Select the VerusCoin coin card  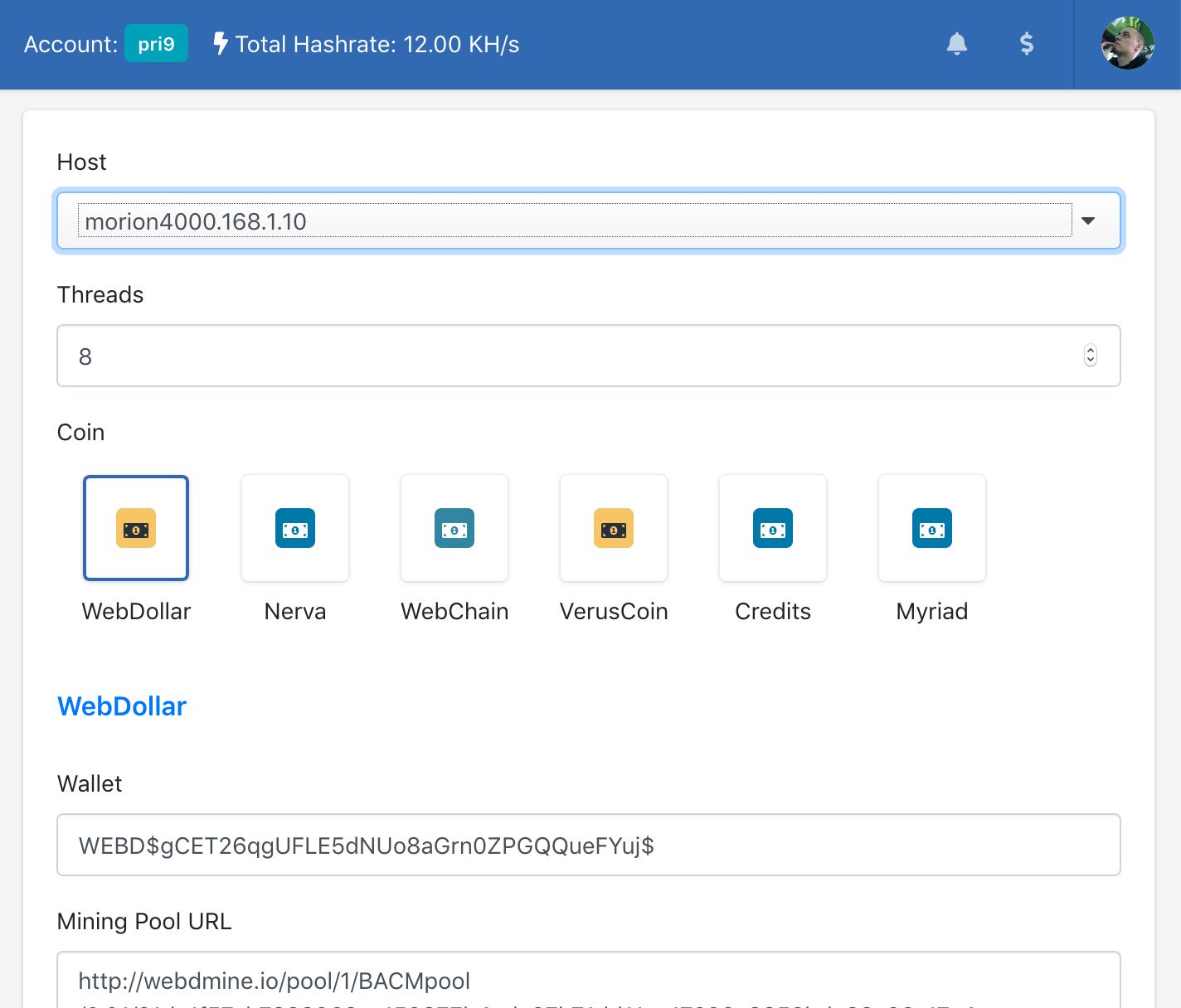pos(614,528)
